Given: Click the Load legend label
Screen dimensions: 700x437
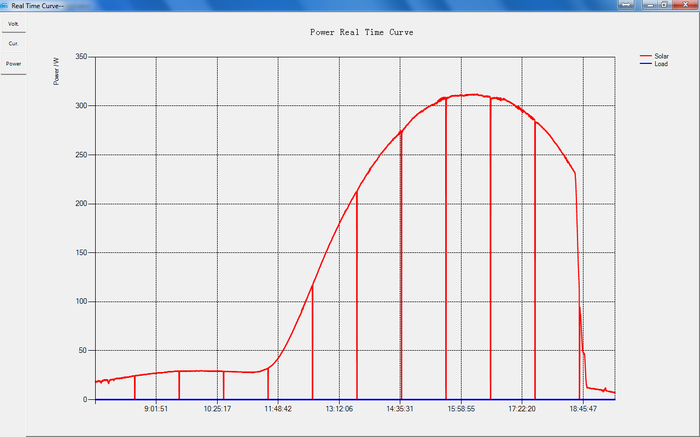Looking at the screenshot, I should click(x=660, y=64).
